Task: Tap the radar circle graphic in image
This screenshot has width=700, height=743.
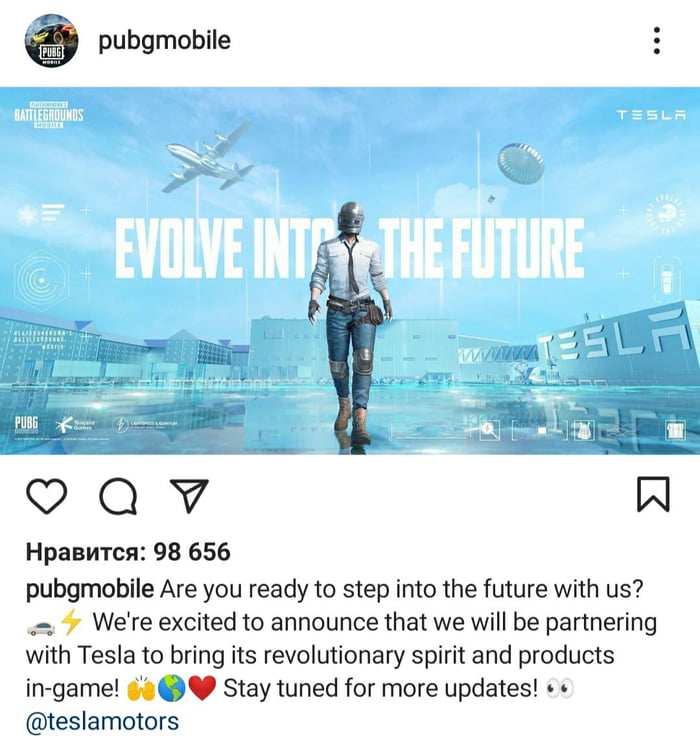Action: 41,280
